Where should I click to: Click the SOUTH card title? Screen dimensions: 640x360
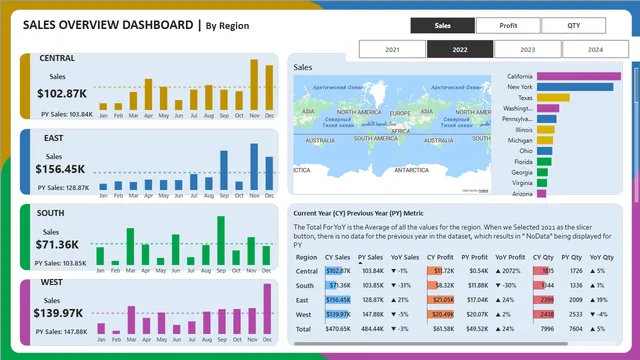(x=50, y=213)
